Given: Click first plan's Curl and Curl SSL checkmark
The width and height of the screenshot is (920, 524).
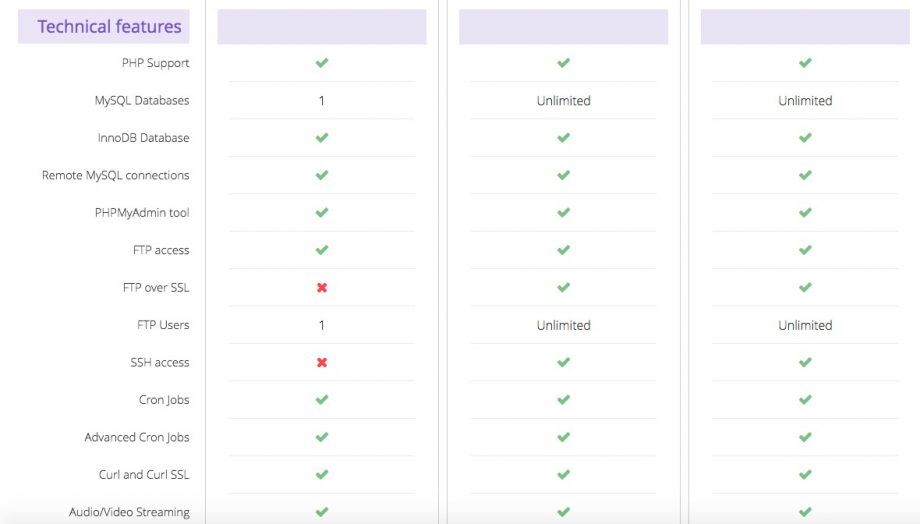Looking at the screenshot, I should coord(322,474).
